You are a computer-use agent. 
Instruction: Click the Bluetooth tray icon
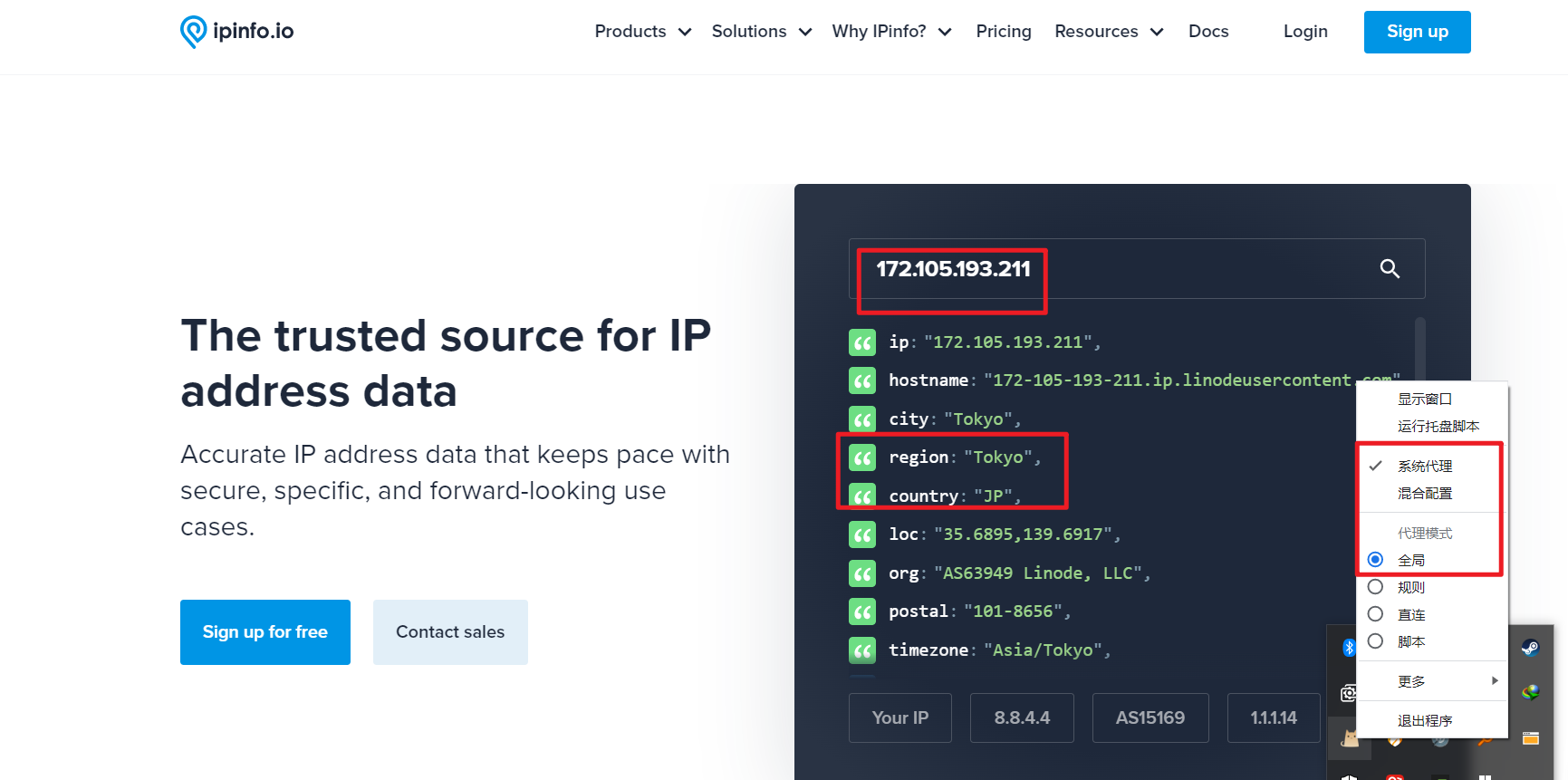pos(1349,647)
